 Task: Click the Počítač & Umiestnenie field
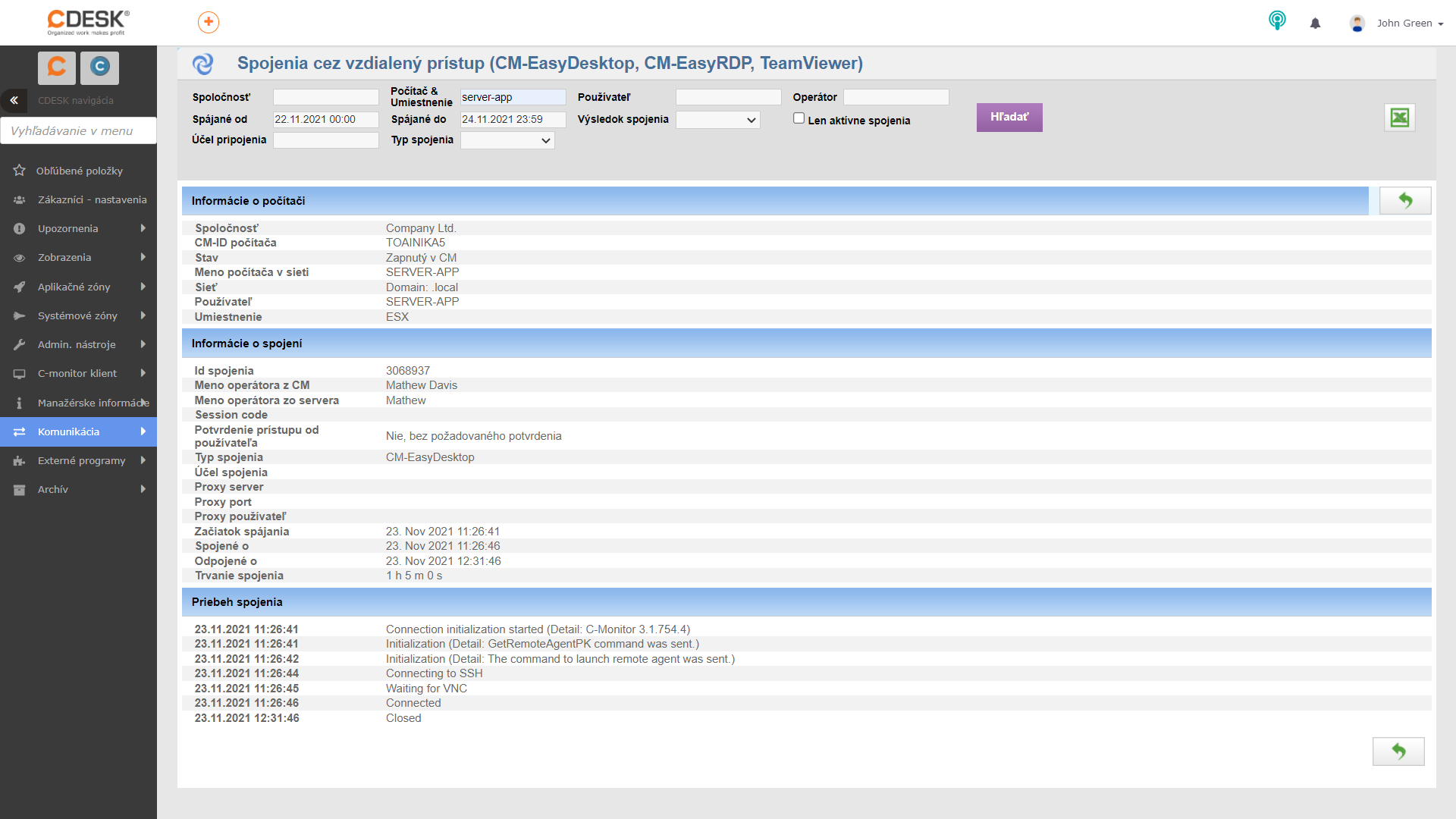(513, 97)
